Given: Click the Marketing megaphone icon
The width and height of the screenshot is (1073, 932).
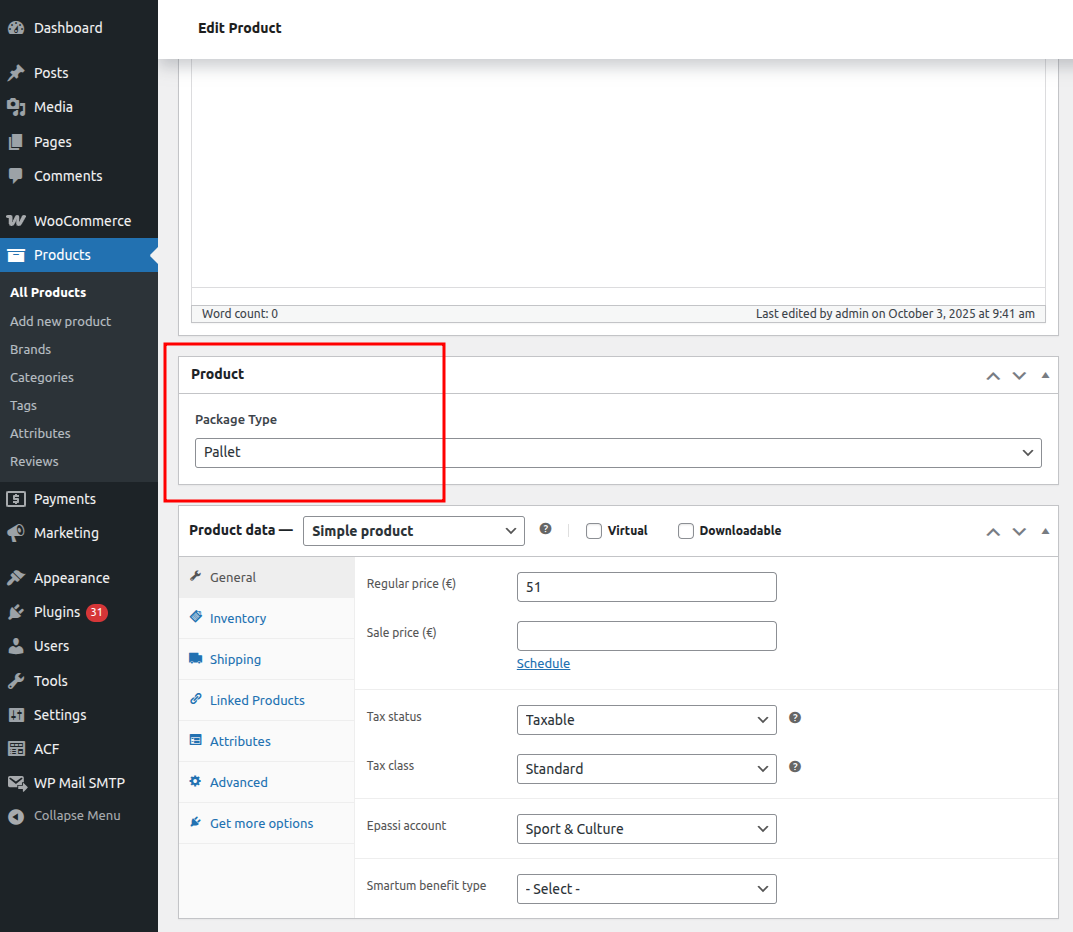Looking at the screenshot, I should (x=16, y=533).
